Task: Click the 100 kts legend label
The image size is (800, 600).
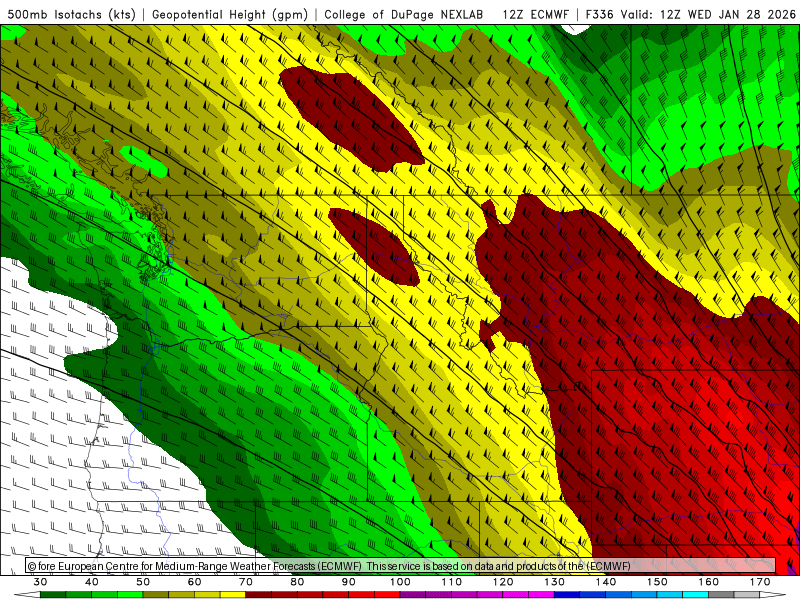Action: click(400, 582)
